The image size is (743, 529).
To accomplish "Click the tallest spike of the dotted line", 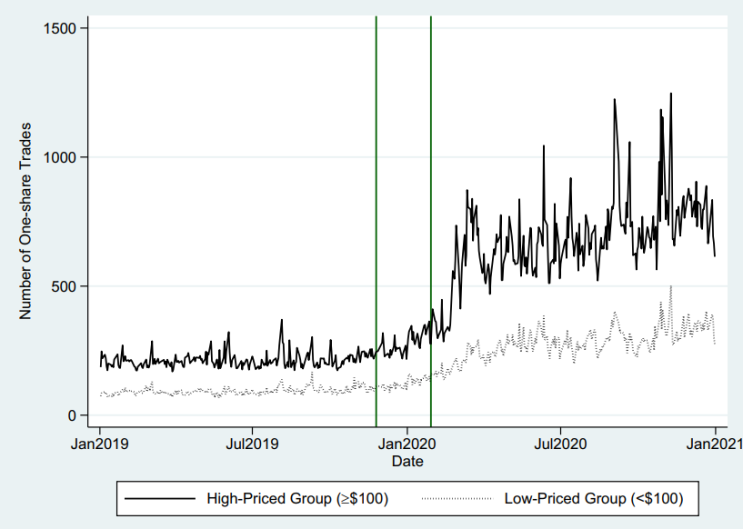I will point(671,286).
